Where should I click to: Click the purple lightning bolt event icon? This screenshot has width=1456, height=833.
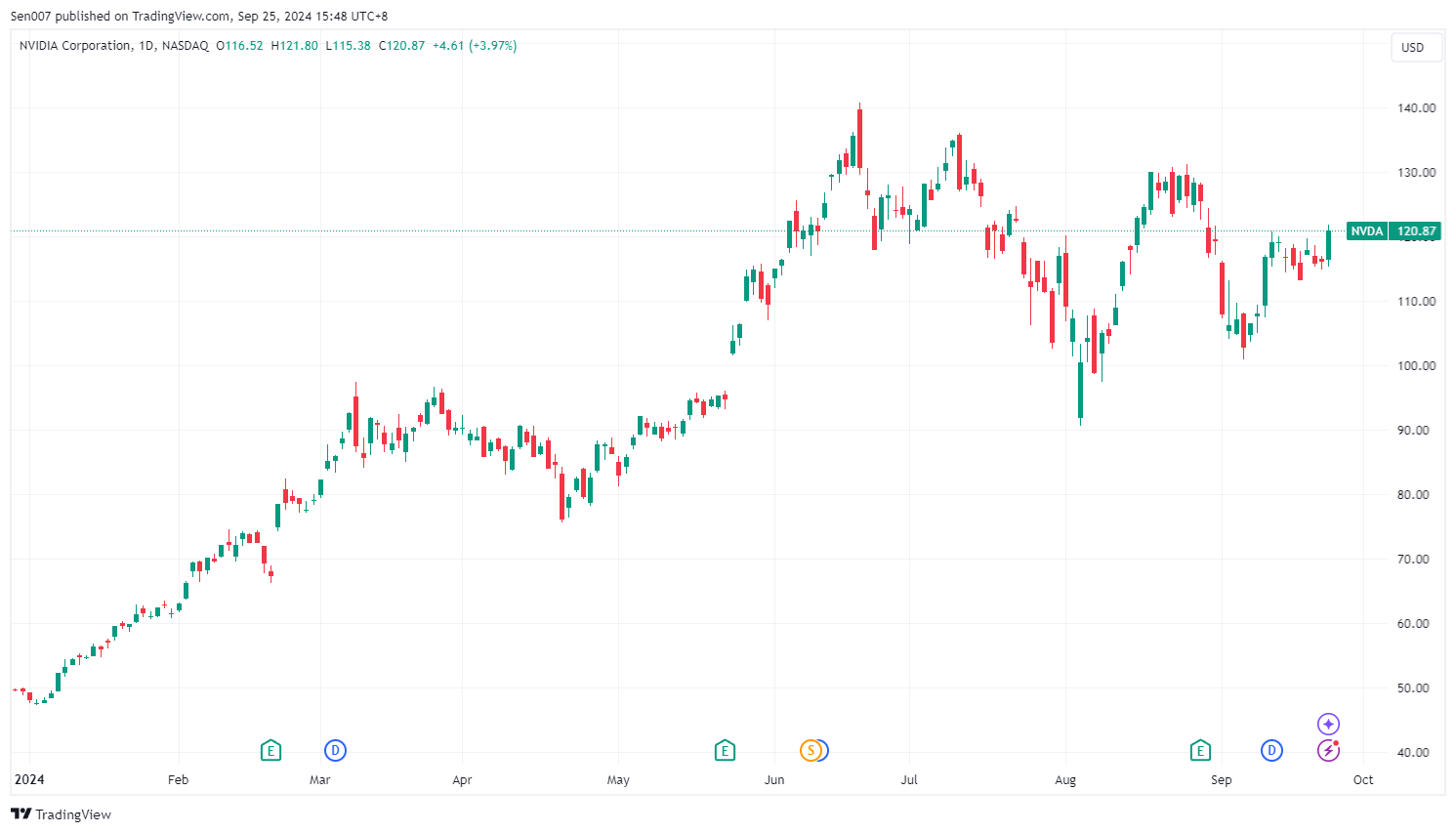point(1328,750)
